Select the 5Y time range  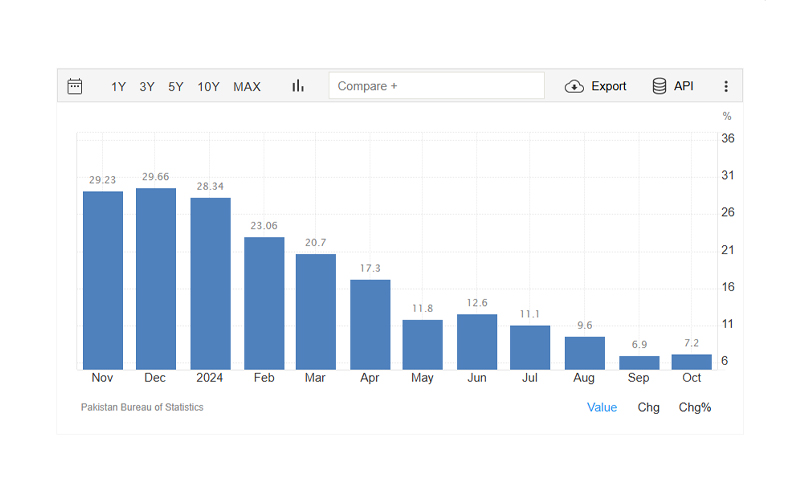tap(176, 87)
